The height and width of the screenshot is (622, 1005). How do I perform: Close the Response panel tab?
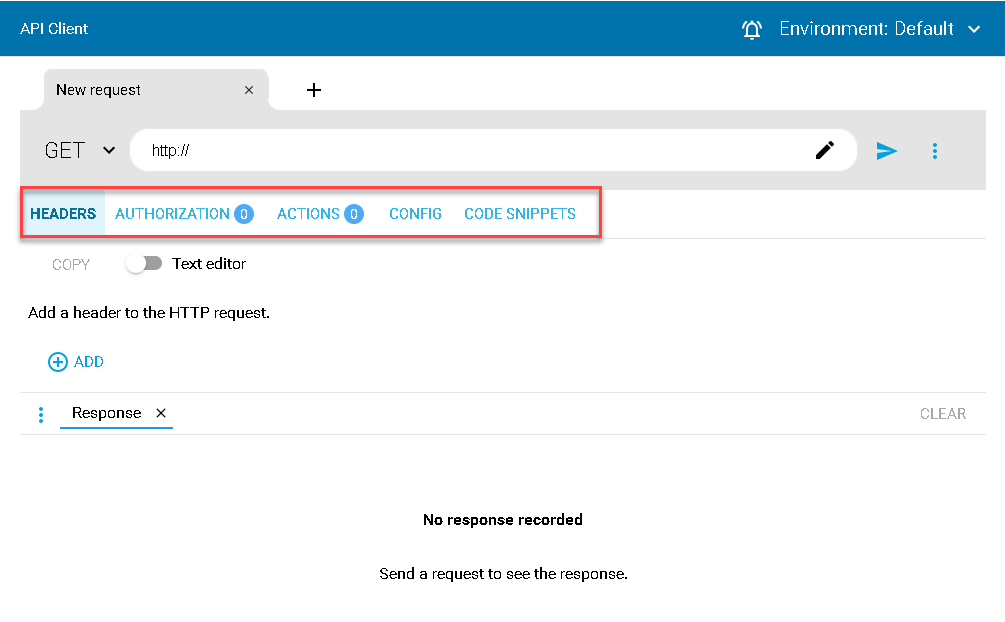pyautogui.click(x=161, y=413)
